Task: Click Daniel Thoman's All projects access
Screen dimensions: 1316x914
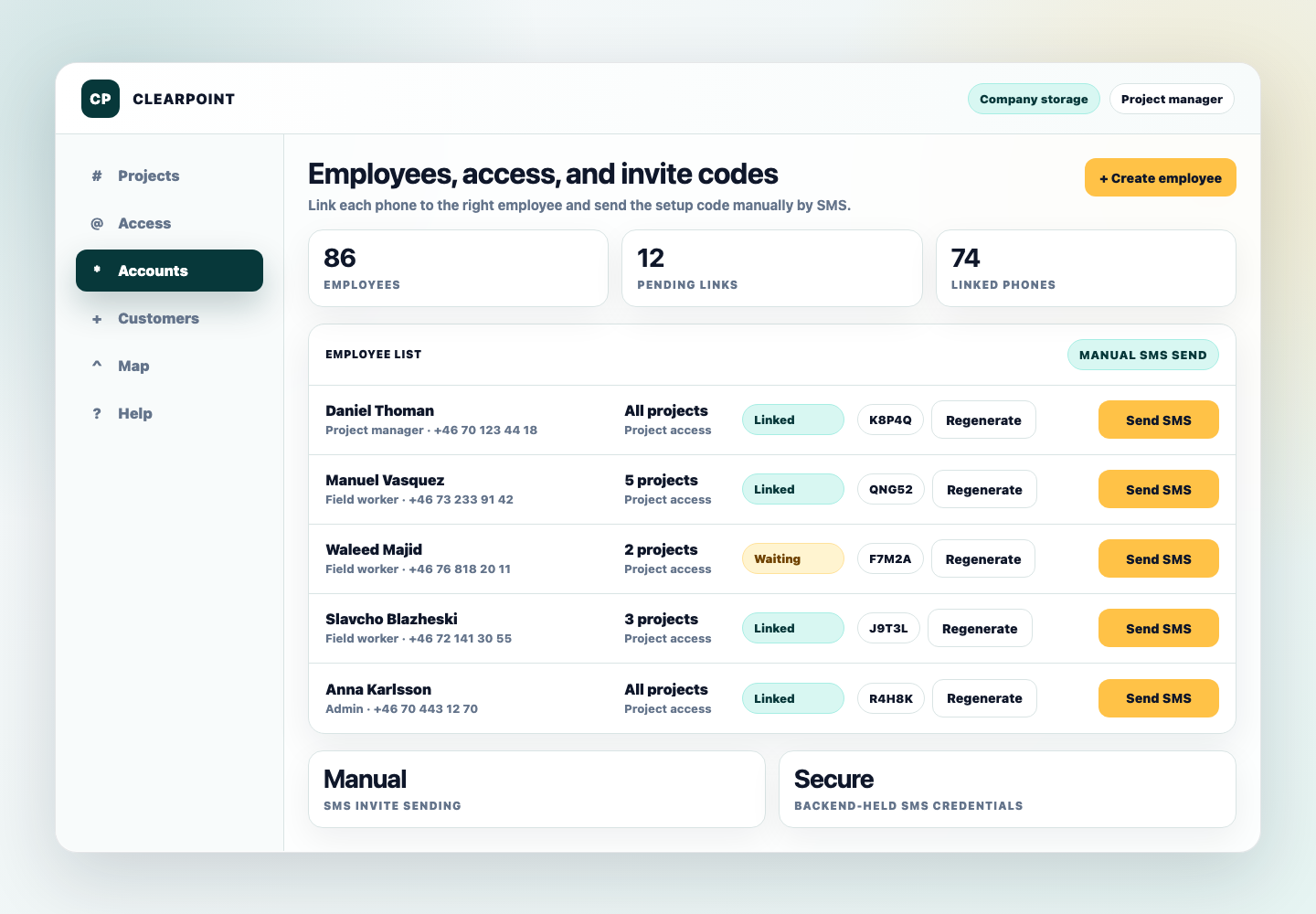Action: 666,410
